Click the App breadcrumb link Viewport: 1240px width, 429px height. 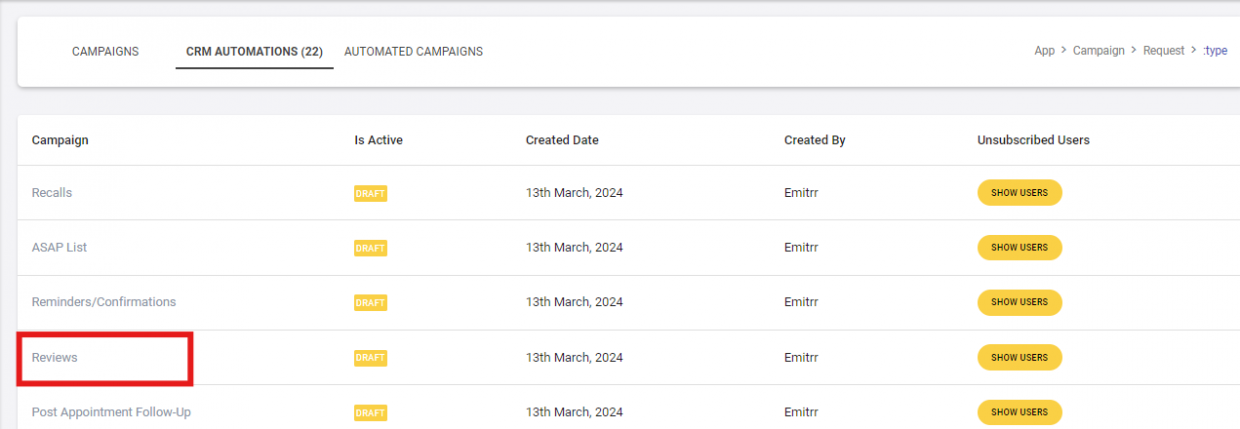[x=1044, y=51]
